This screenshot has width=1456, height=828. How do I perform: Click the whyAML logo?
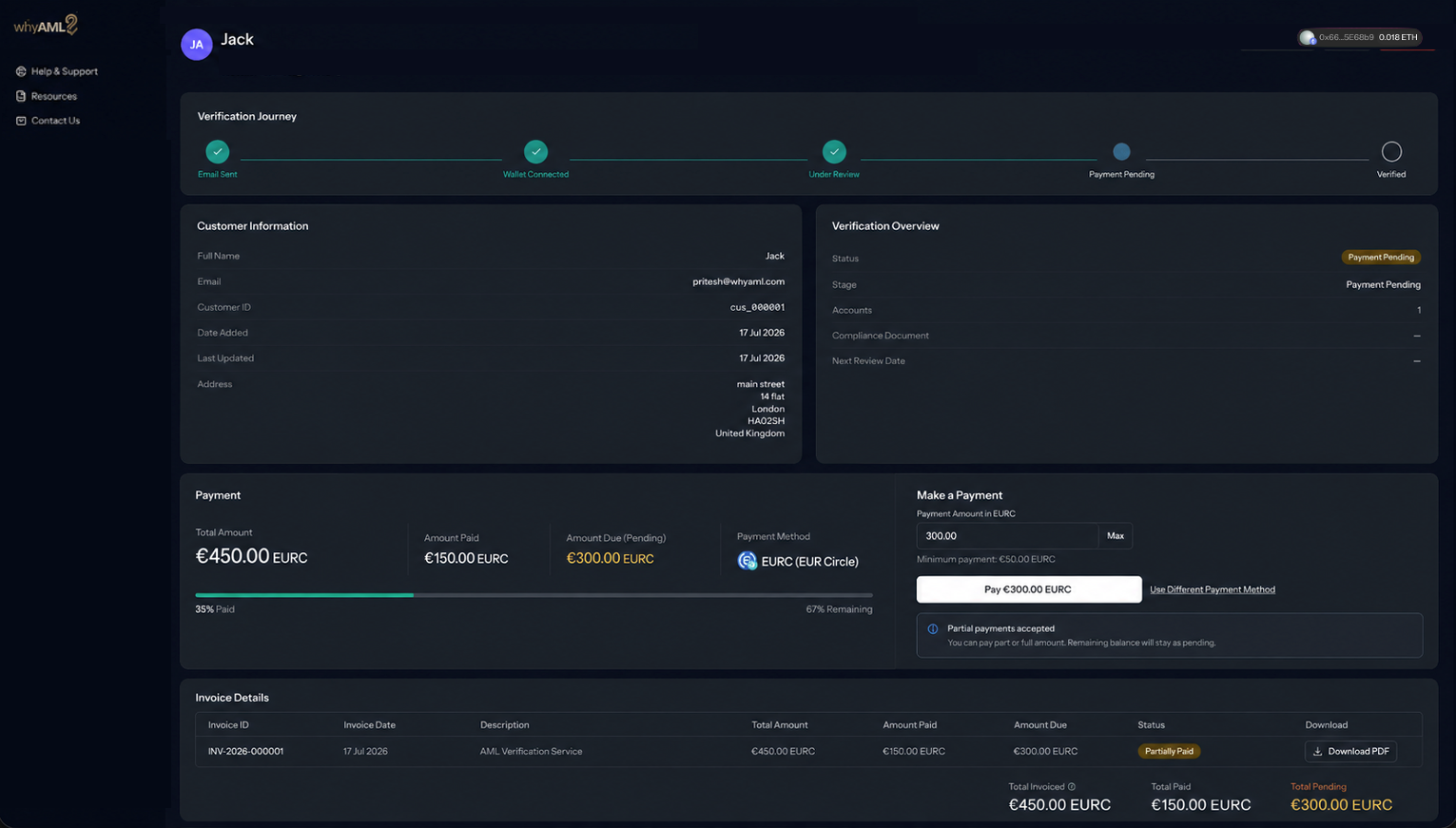tap(46, 26)
